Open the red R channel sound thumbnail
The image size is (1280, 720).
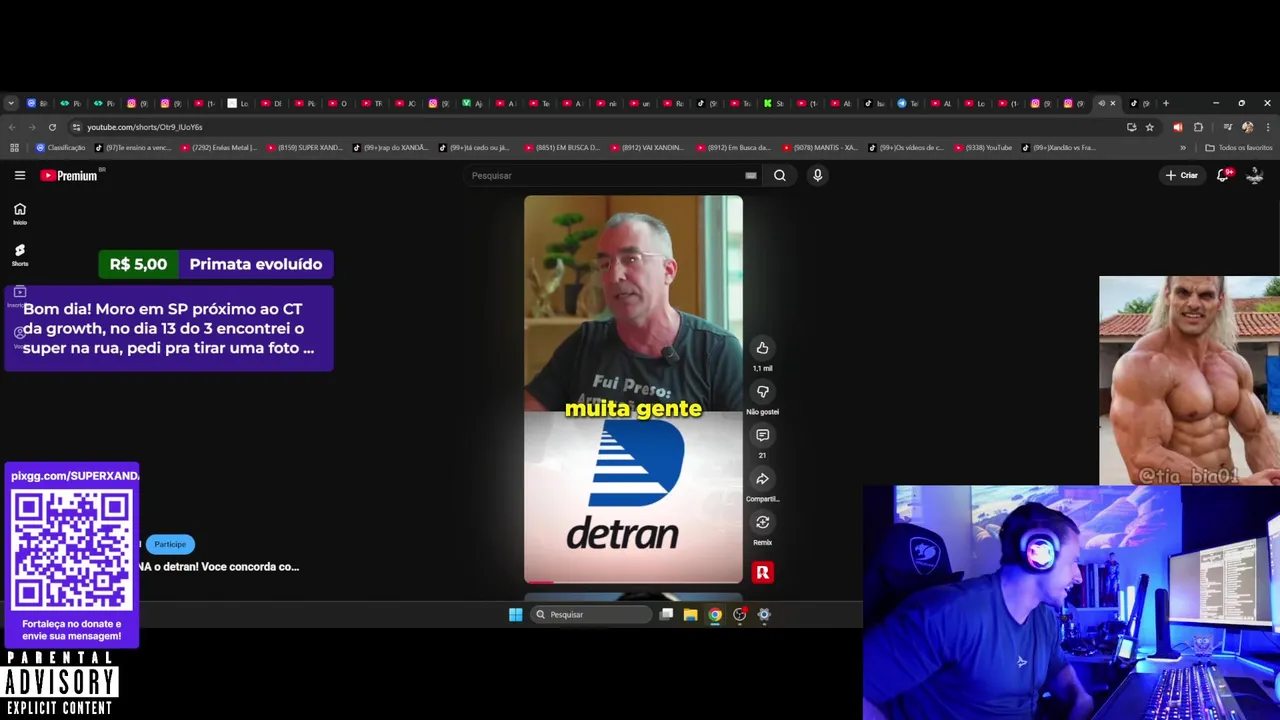[x=762, y=572]
